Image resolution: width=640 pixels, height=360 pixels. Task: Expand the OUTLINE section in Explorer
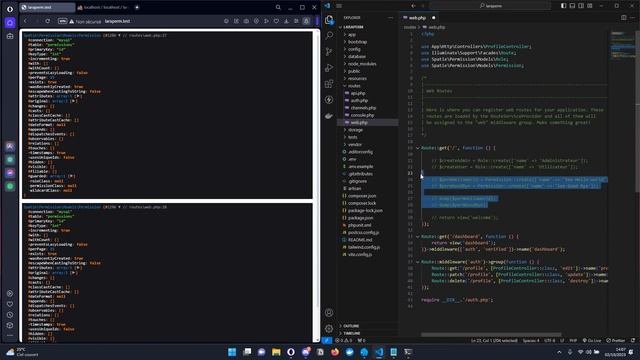(x=351, y=326)
